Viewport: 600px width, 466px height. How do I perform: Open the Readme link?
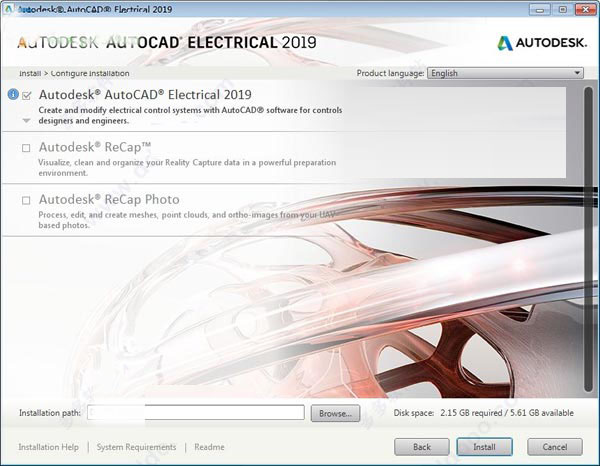click(209, 447)
